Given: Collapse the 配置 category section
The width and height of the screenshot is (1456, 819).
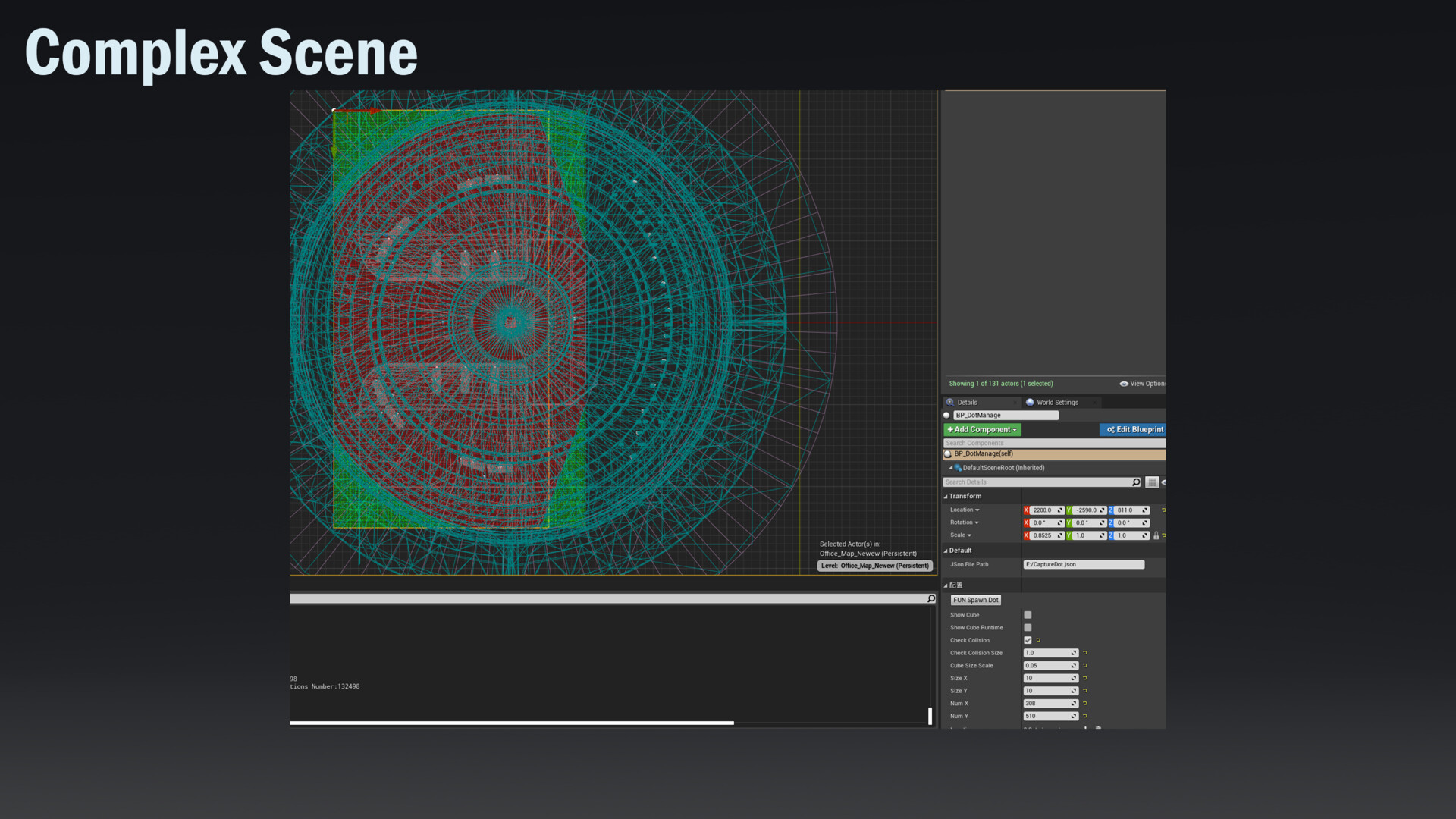Looking at the screenshot, I should (946, 585).
